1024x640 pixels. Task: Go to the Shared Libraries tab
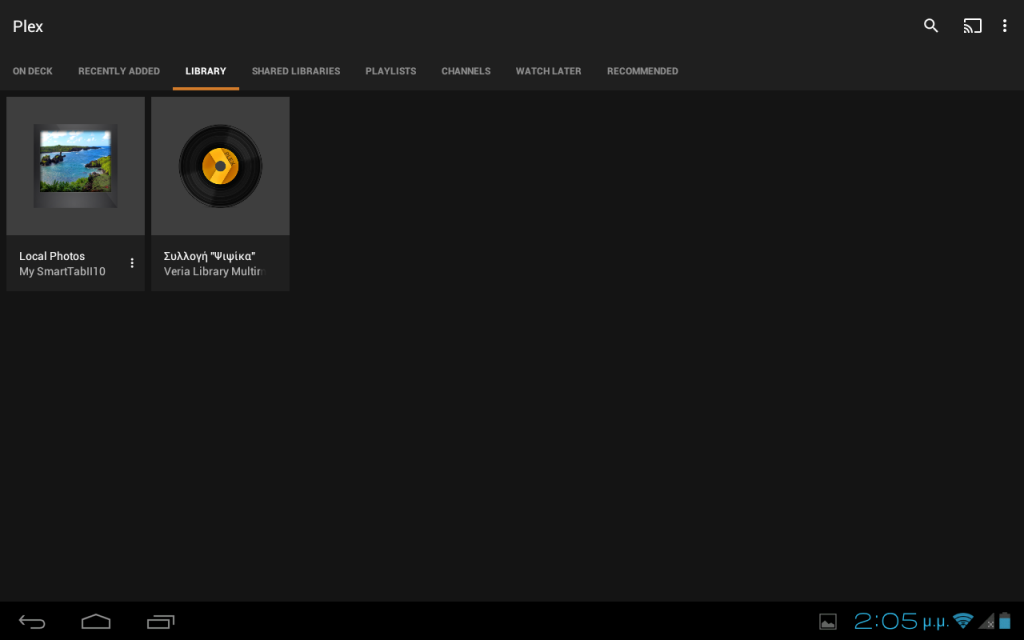pos(296,71)
